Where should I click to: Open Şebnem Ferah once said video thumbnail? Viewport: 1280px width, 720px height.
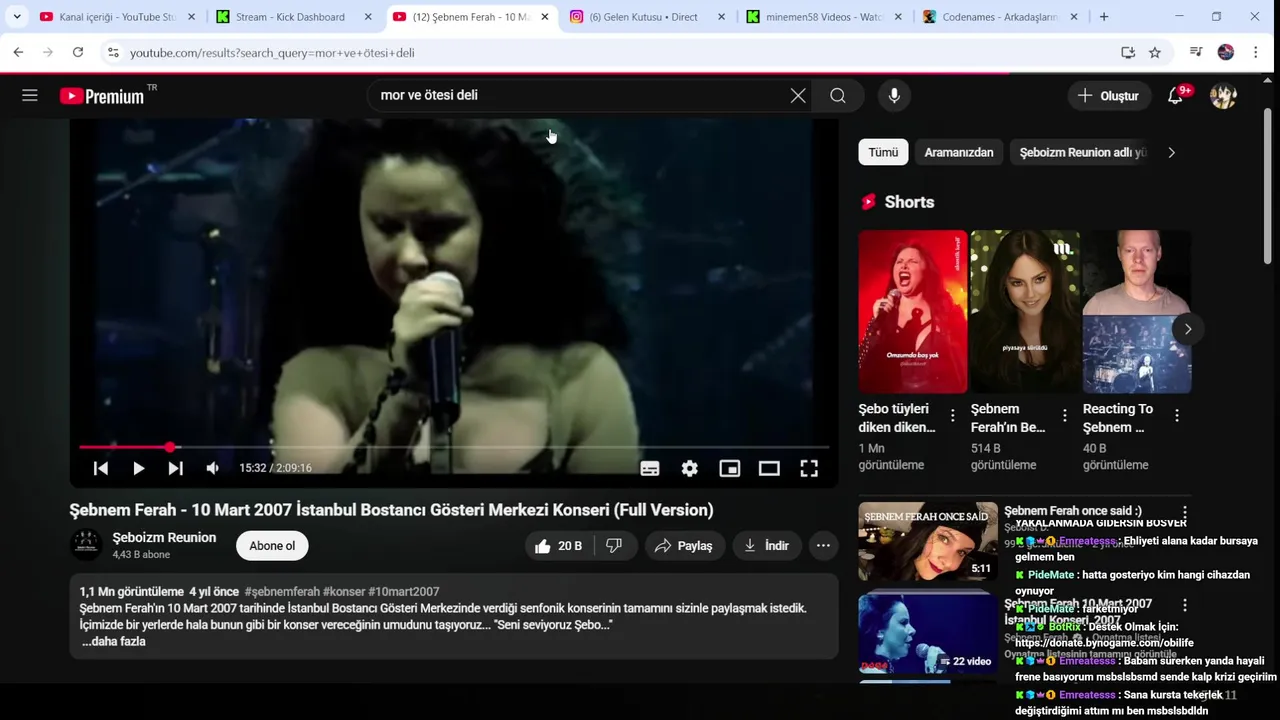point(928,542)
